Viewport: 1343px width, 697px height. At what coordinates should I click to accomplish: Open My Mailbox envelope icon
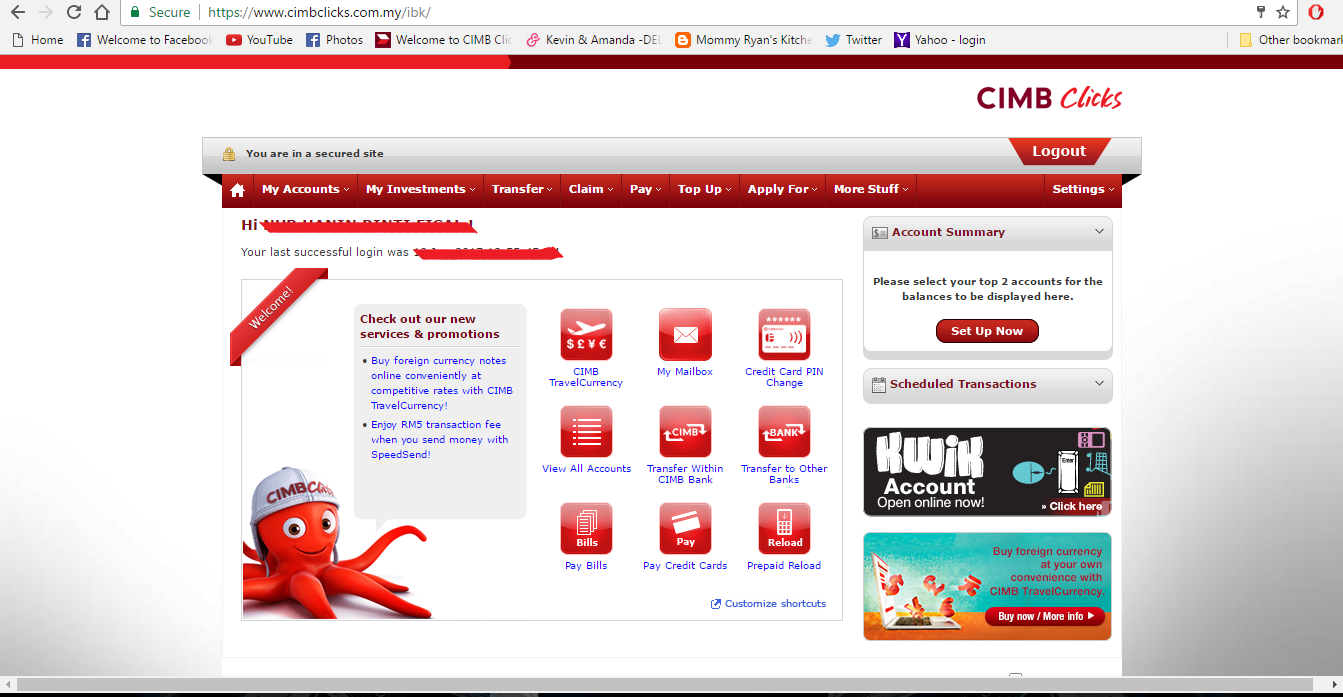(685, 335)
